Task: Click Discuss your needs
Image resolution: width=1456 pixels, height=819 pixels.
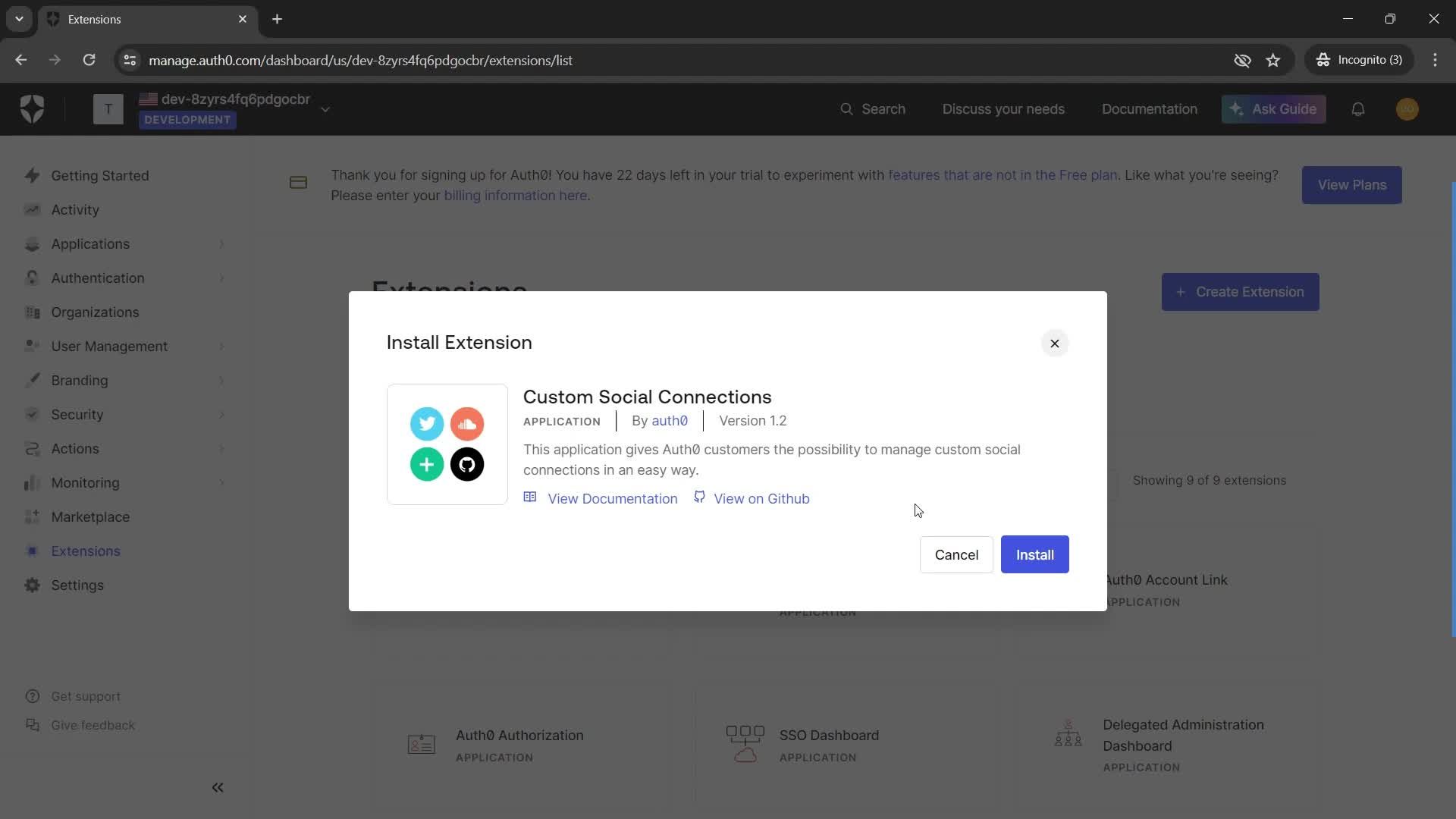Action: [x=1003, y=109]
